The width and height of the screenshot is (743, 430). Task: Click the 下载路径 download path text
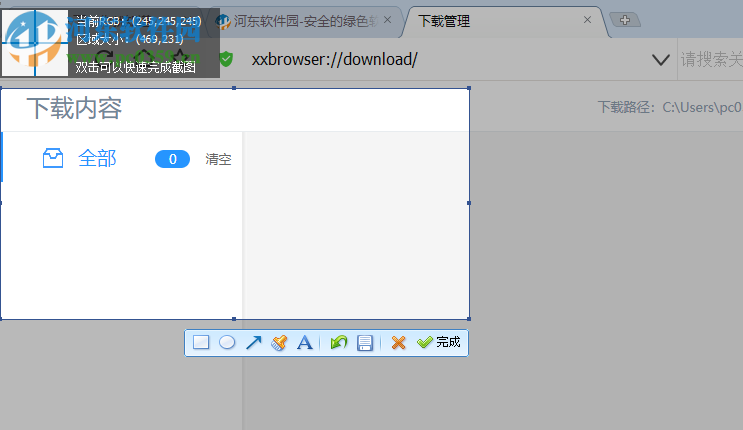coord(670,107)
